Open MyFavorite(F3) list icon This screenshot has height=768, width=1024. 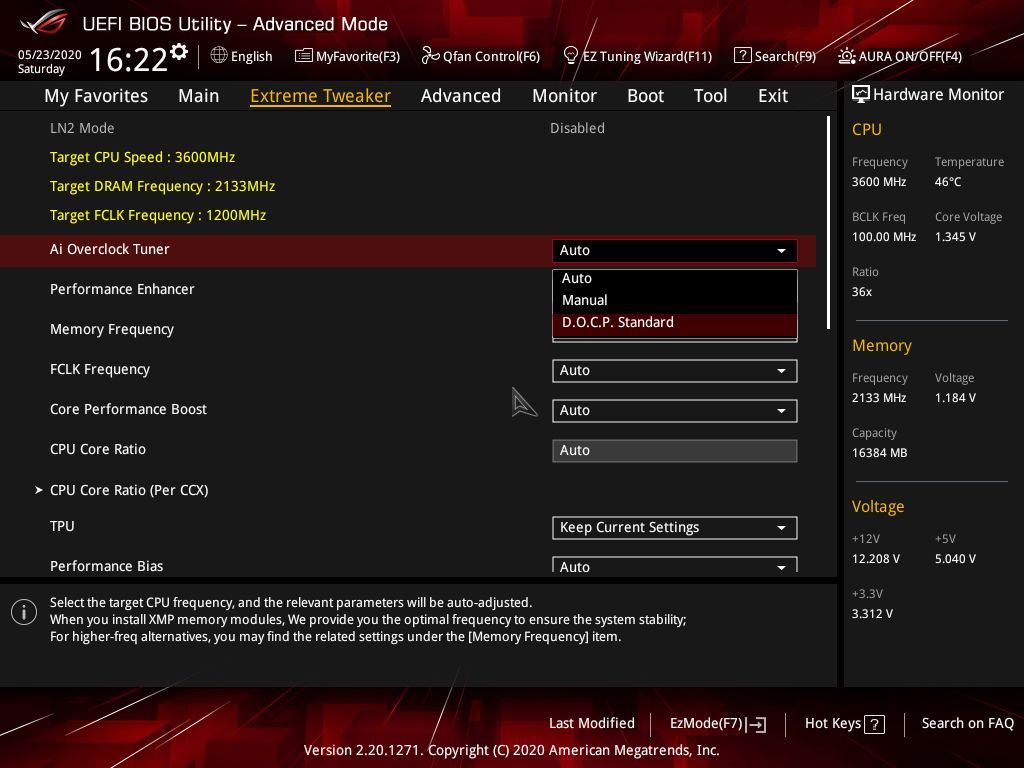click(x=304, y=56)
